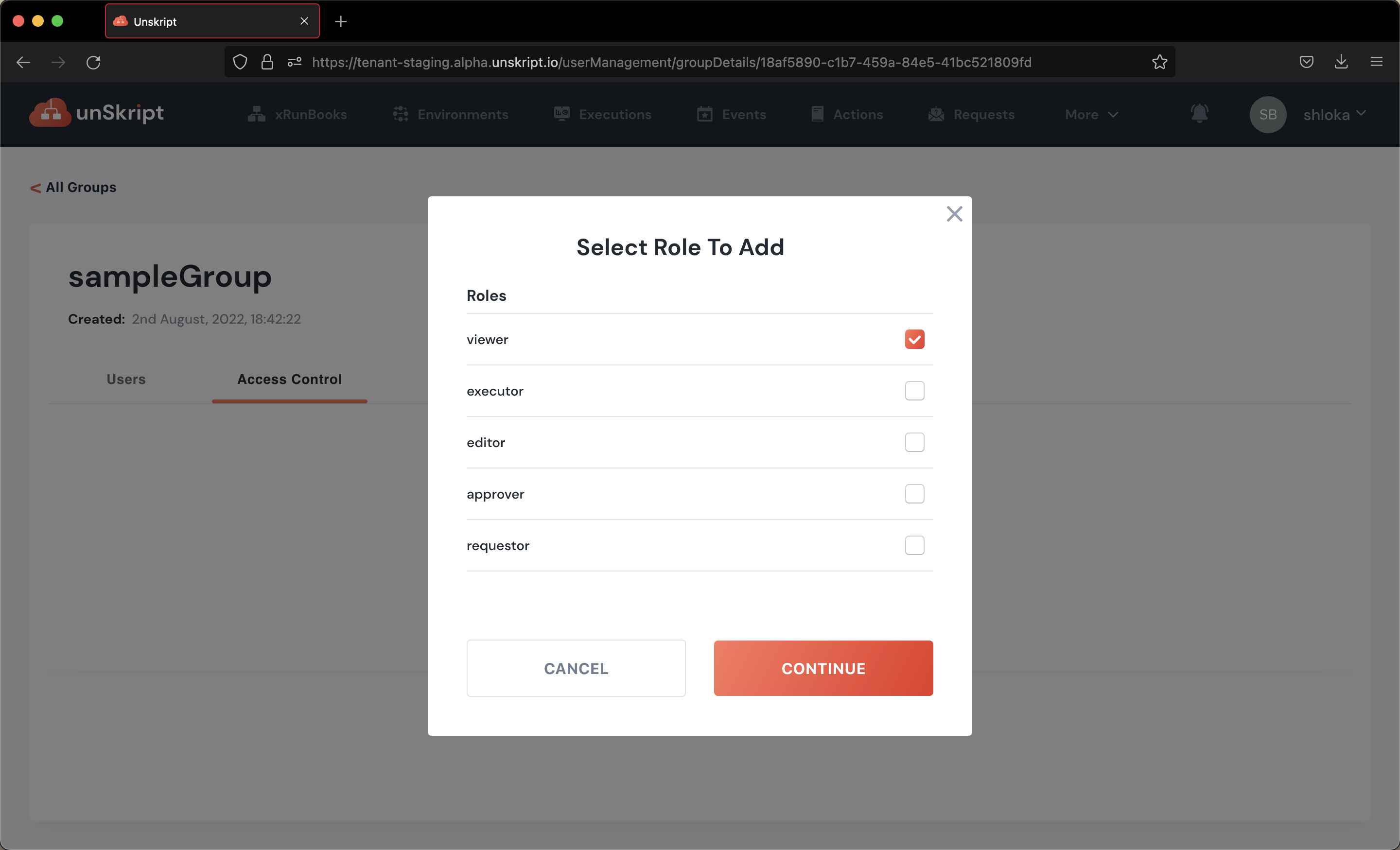Click the browser back arrow
Viewport: 1400px width, 850px height.
[x=23, y=62]
